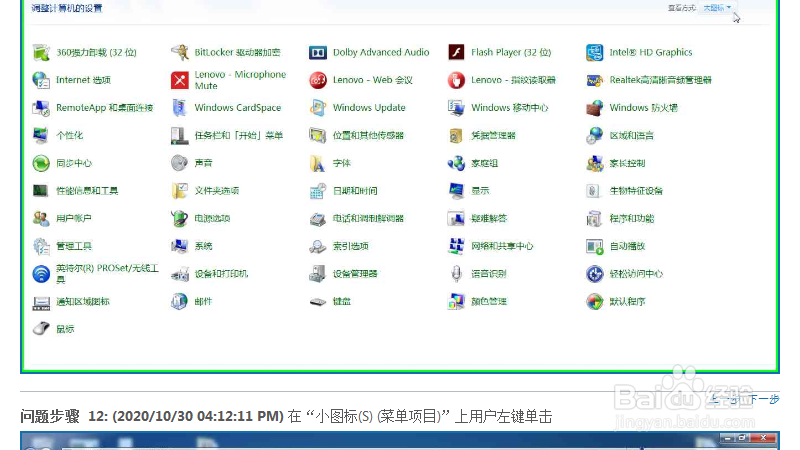
Task: Click the 管理工具 link
Action: [74, 246]
